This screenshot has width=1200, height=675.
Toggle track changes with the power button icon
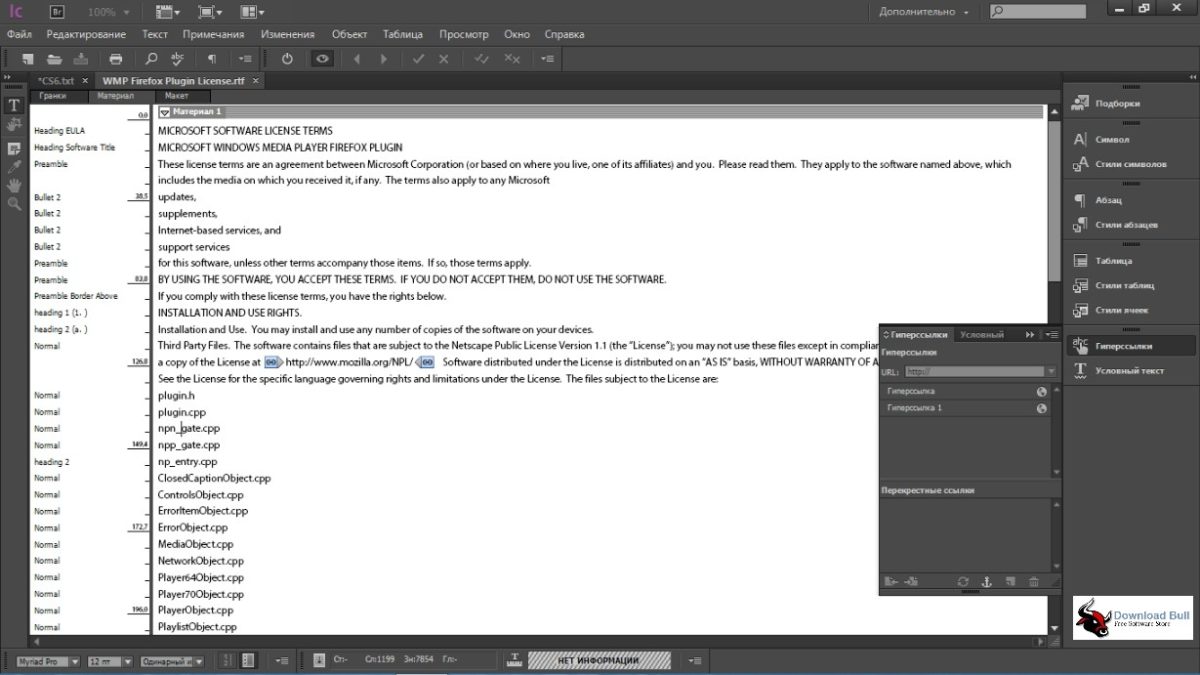pos(287,59)
